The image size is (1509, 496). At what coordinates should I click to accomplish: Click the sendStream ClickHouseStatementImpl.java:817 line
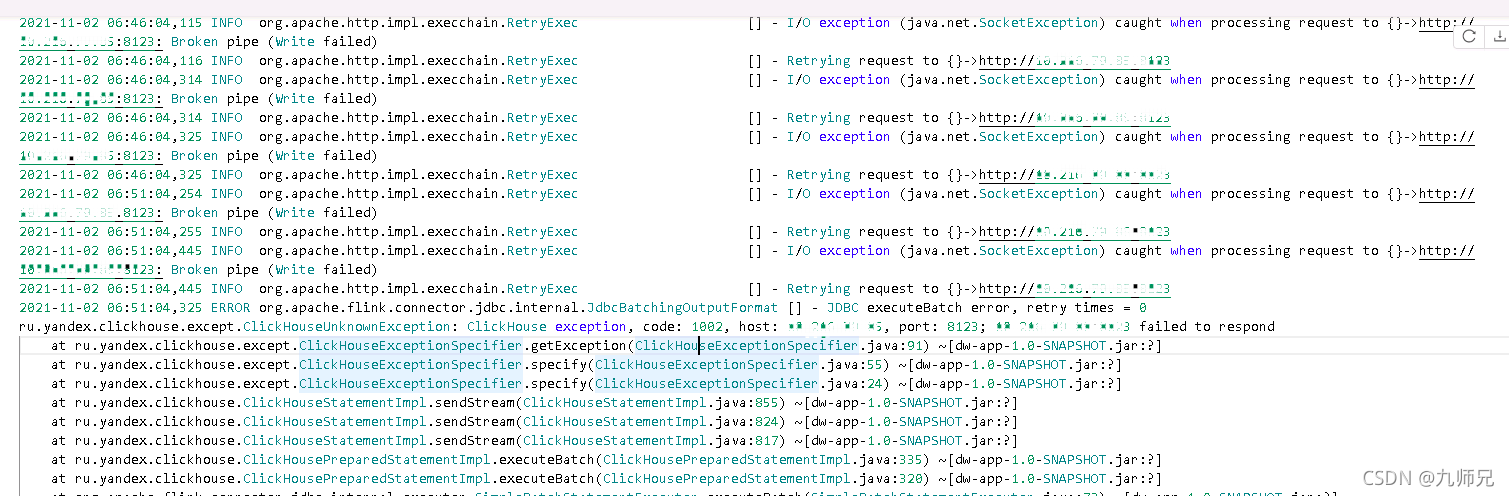tap(534, 441)
